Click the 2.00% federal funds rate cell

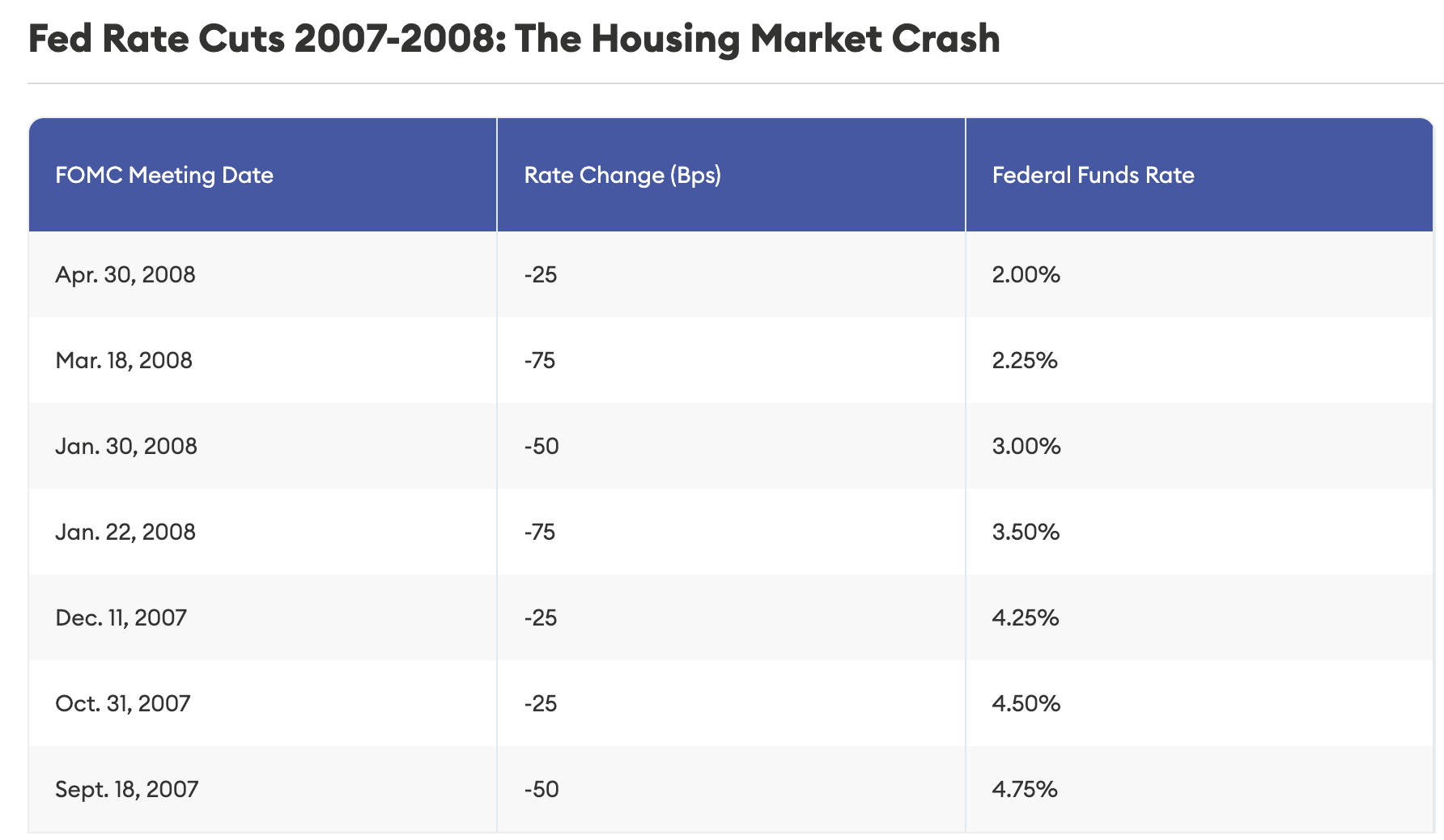(1026, 274)
